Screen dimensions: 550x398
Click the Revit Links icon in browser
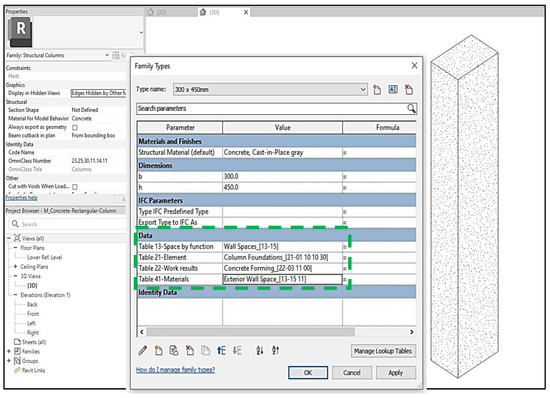click(17, 370)
